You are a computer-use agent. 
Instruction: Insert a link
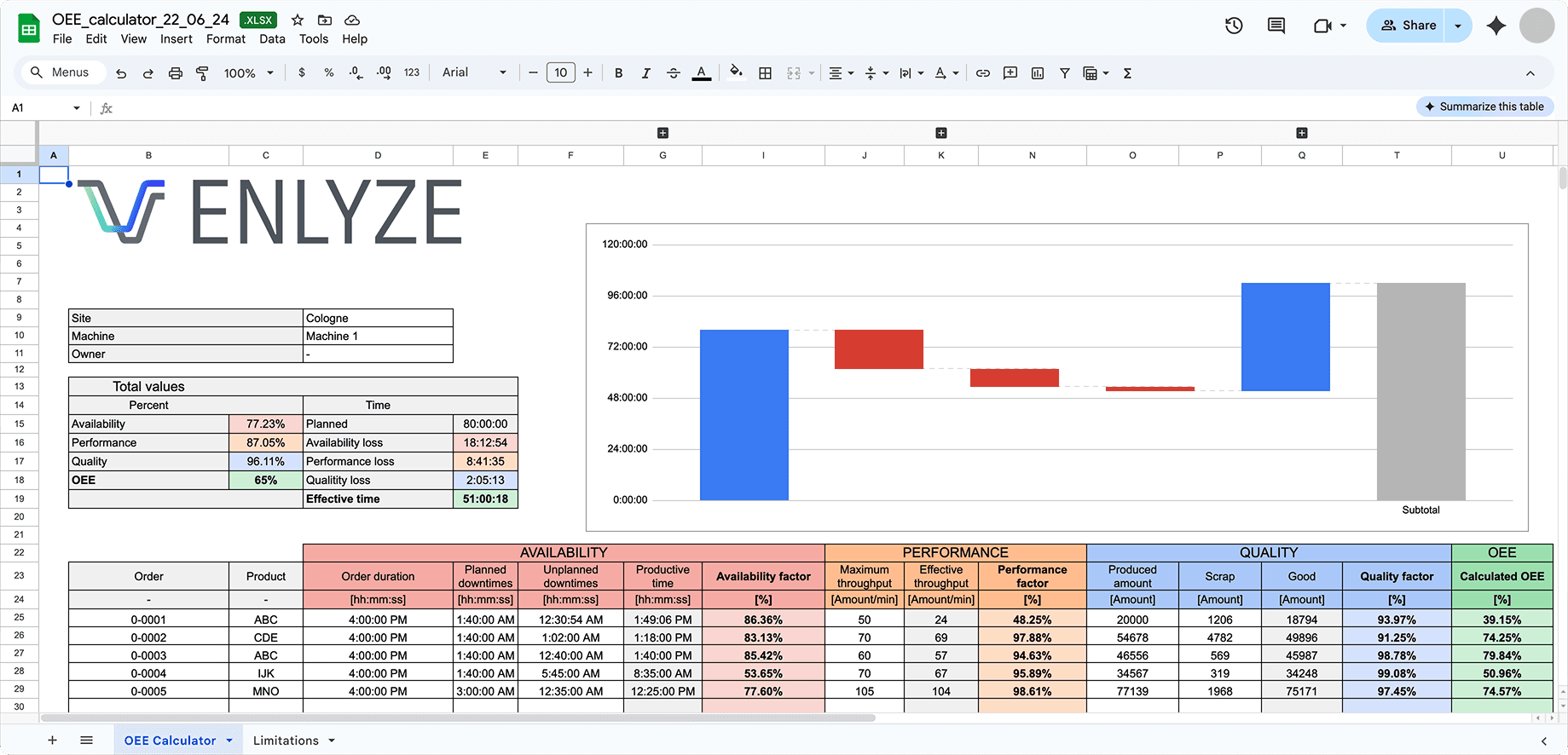(x=983, y=73)
